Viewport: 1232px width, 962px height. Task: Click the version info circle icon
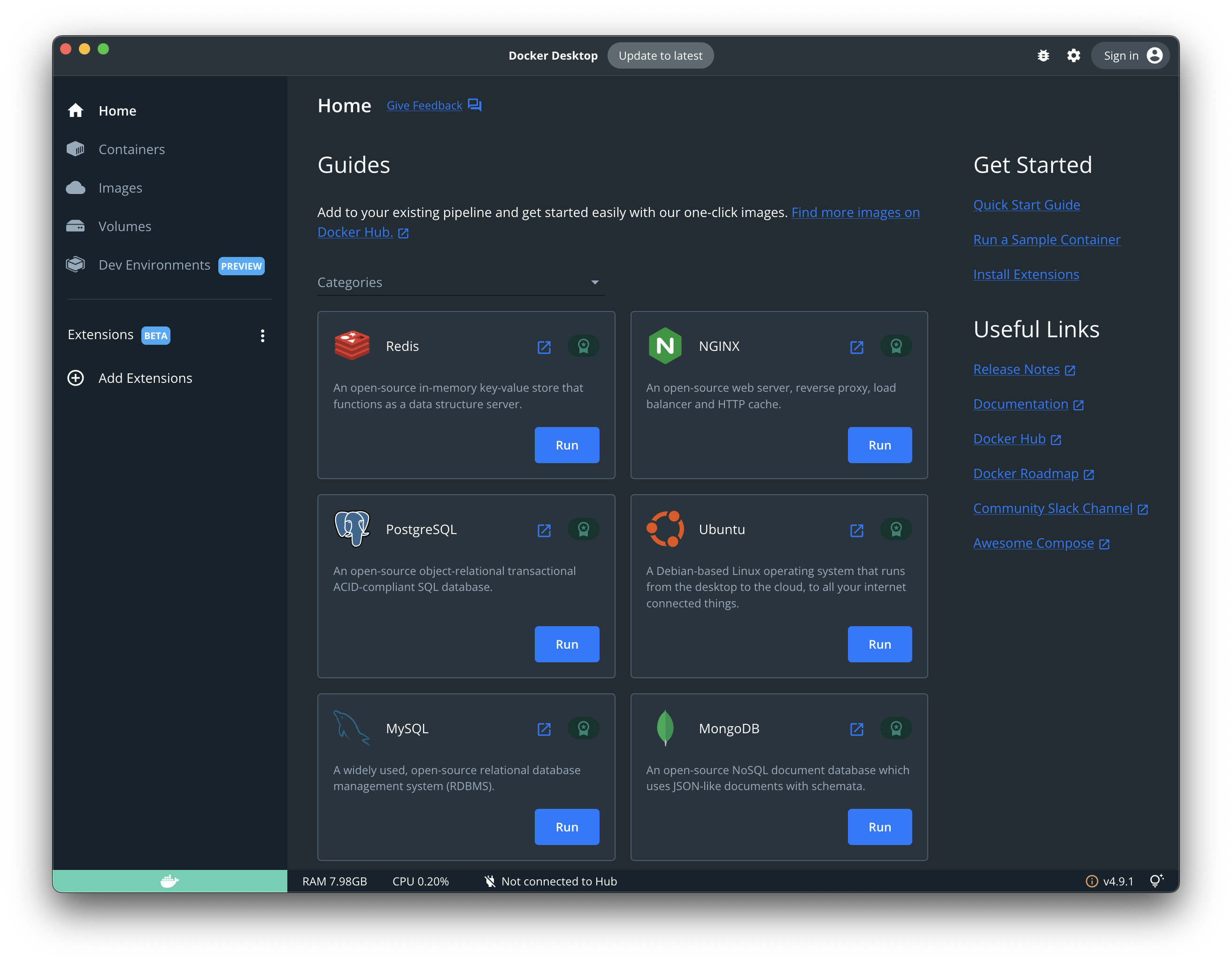click(x=1092, y=881)
